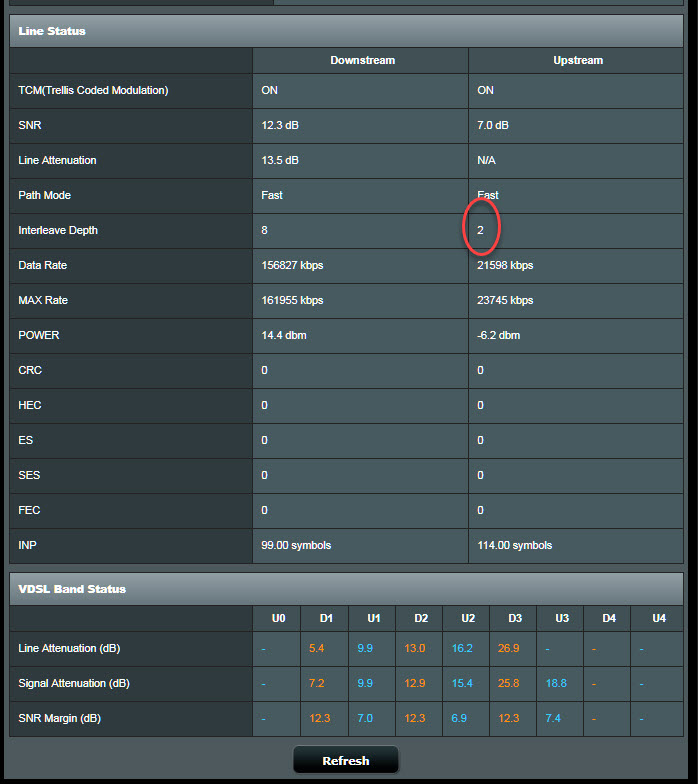The height and width of the screenshot is (784, 698).
Task: Click the D2 band column header
Action: coord(421,618)
